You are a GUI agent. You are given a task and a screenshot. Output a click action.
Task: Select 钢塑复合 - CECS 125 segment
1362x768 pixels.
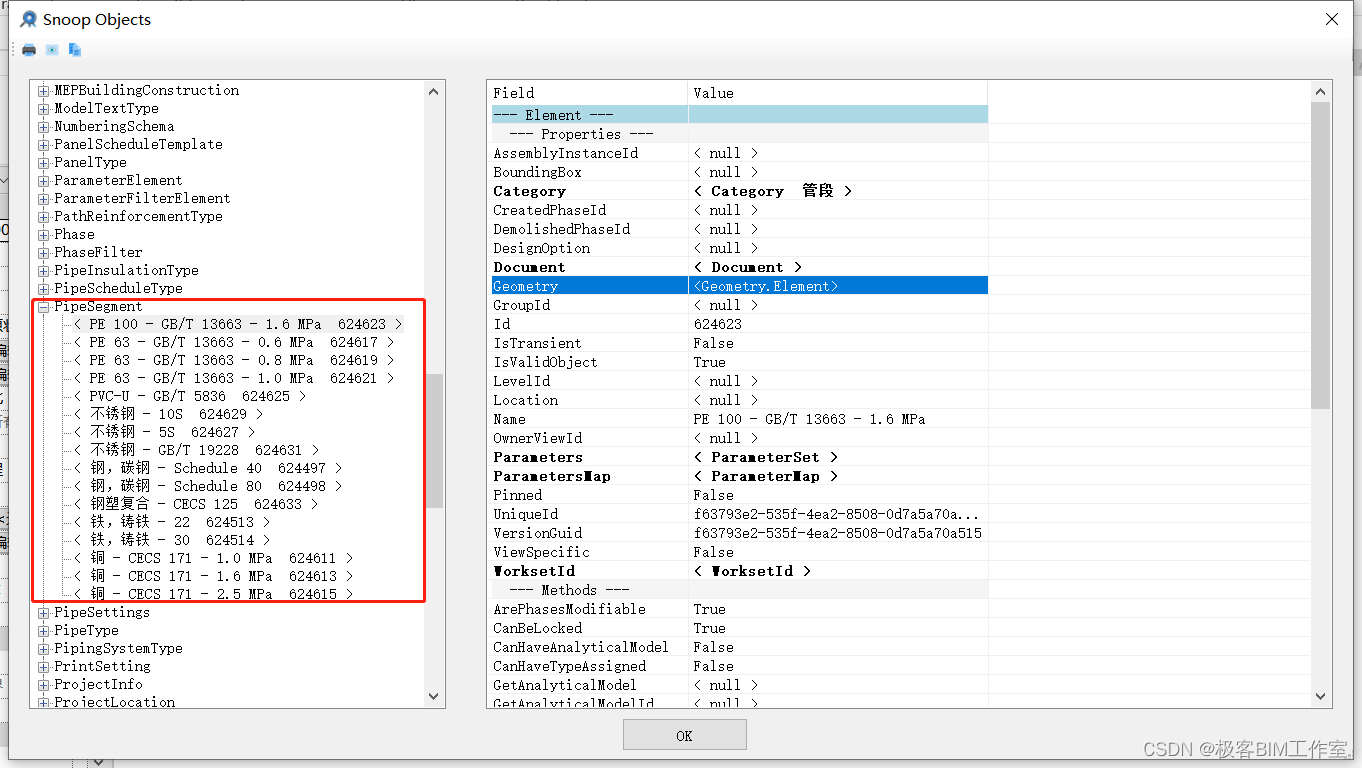pos(196,505)
